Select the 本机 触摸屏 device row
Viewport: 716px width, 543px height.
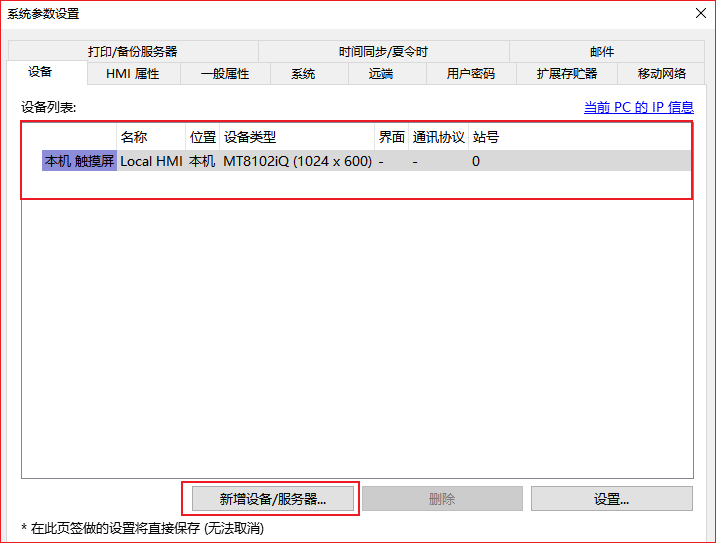pos(79,161)
